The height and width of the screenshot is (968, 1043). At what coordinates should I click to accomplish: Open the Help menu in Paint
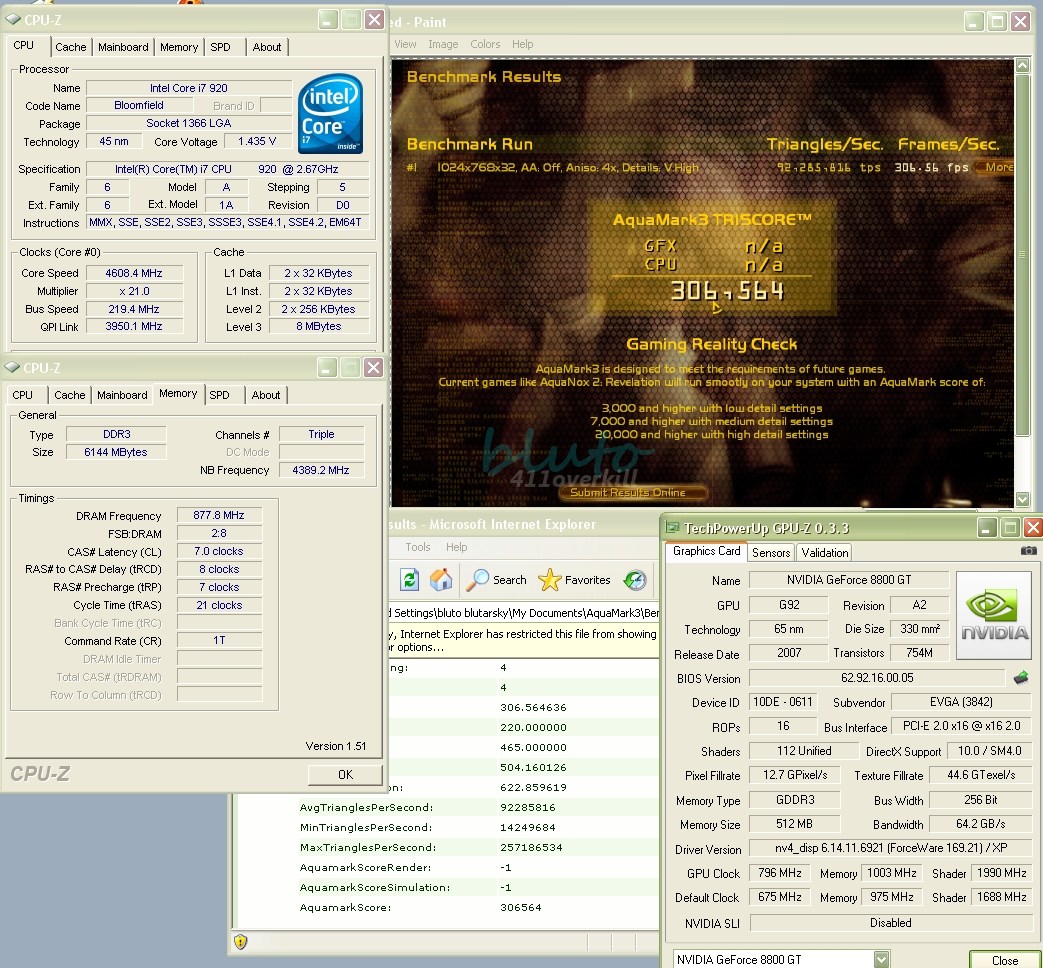522,44
